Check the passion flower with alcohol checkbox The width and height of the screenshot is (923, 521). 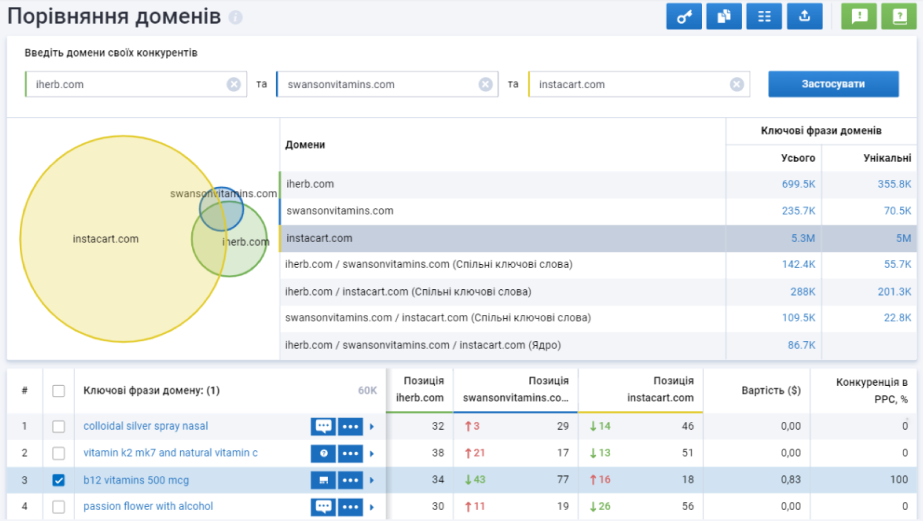click(58, 507)
